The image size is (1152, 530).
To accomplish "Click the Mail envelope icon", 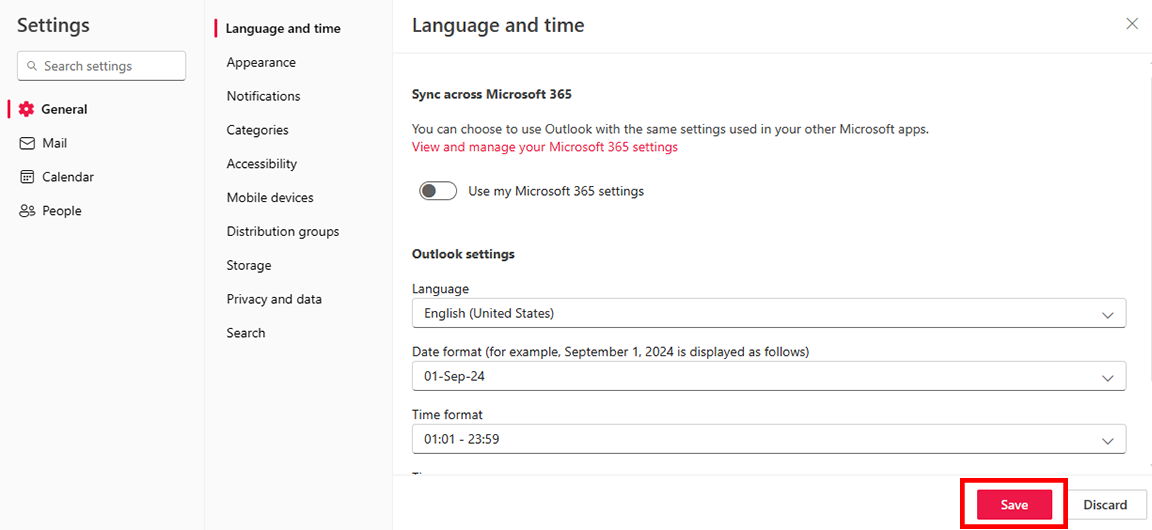I will coord(27,143).
